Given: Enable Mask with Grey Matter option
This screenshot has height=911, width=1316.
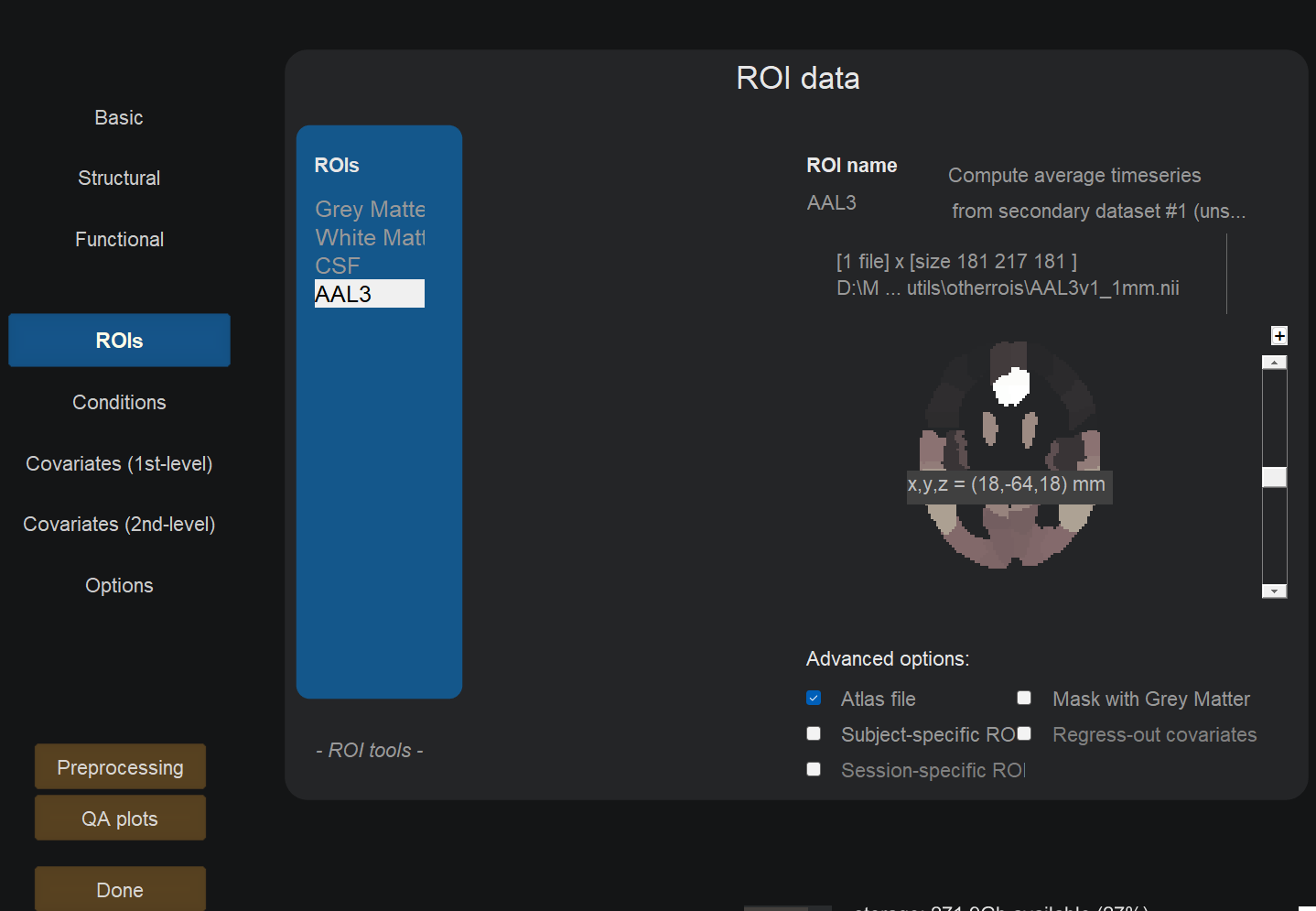Looking at the screenshot, I should [1024, 699].
